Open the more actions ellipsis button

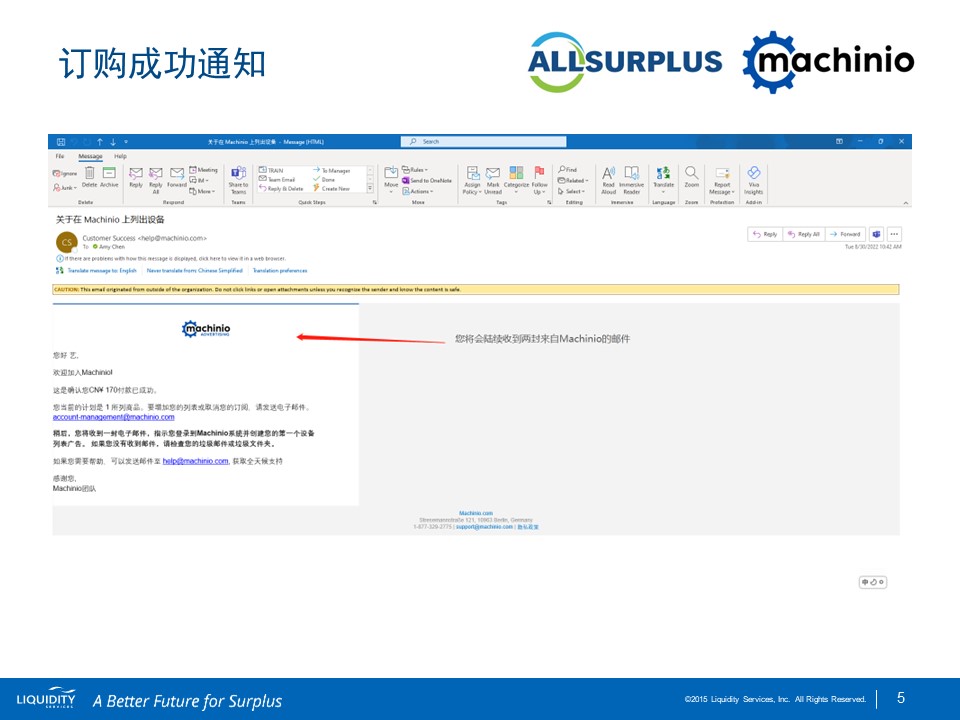(894, 234)
